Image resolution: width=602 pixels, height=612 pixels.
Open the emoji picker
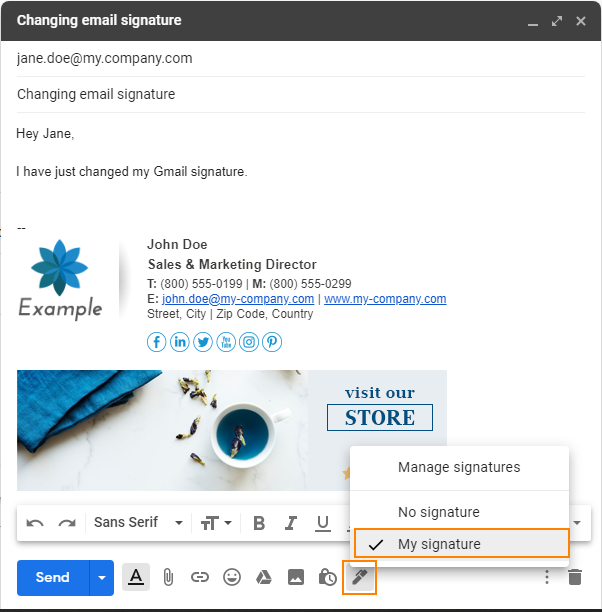point(232,577)
